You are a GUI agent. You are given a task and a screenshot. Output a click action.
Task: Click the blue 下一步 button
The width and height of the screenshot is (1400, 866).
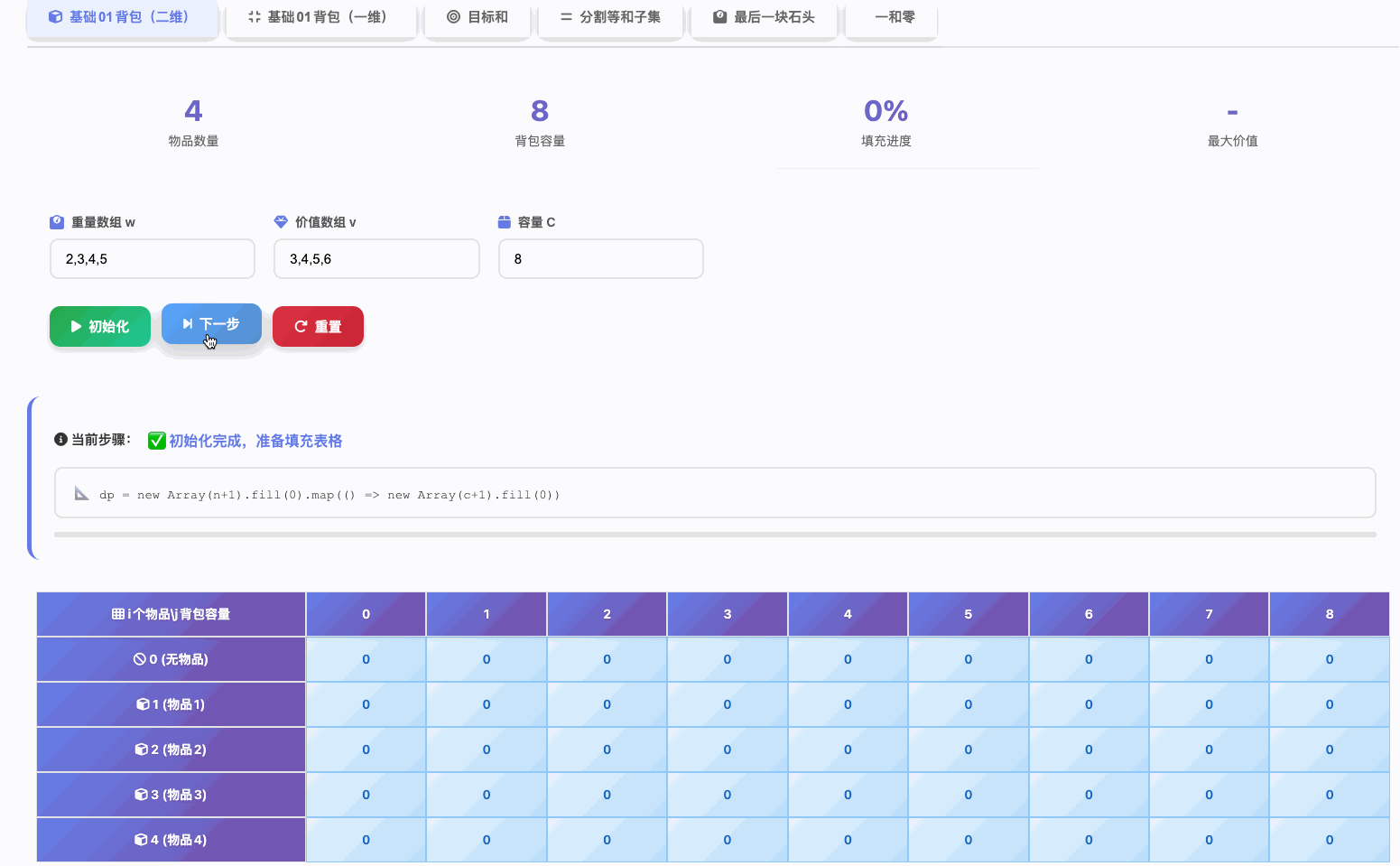point(210,323)
